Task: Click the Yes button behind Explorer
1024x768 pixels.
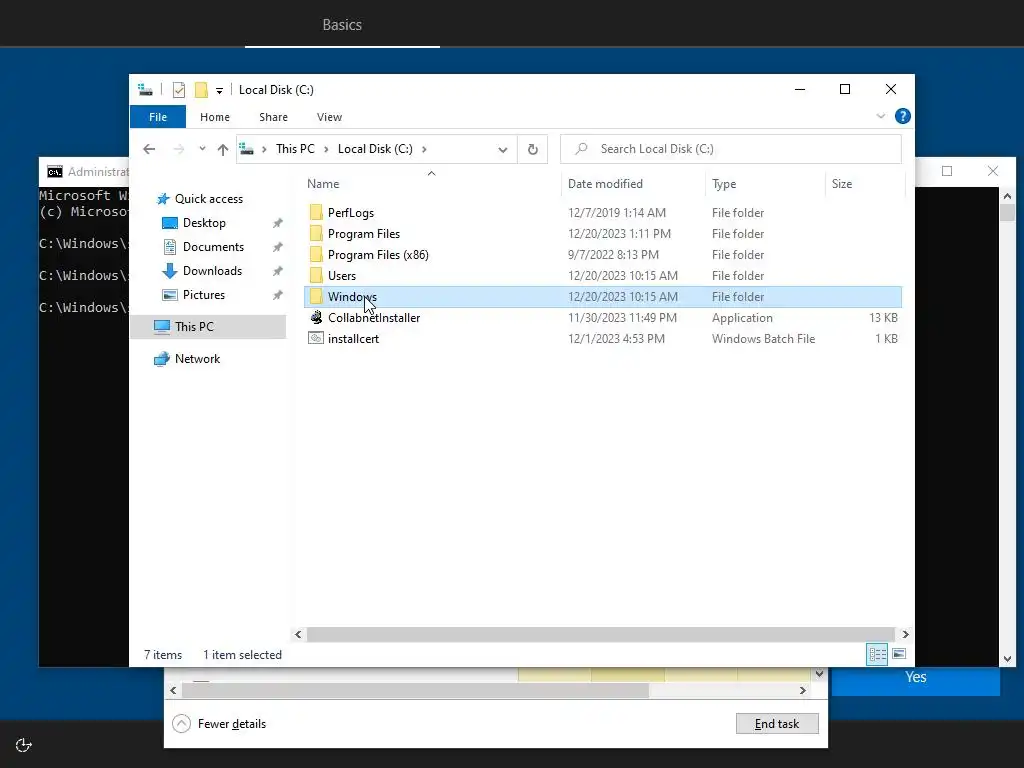Action: coord(915,677)
